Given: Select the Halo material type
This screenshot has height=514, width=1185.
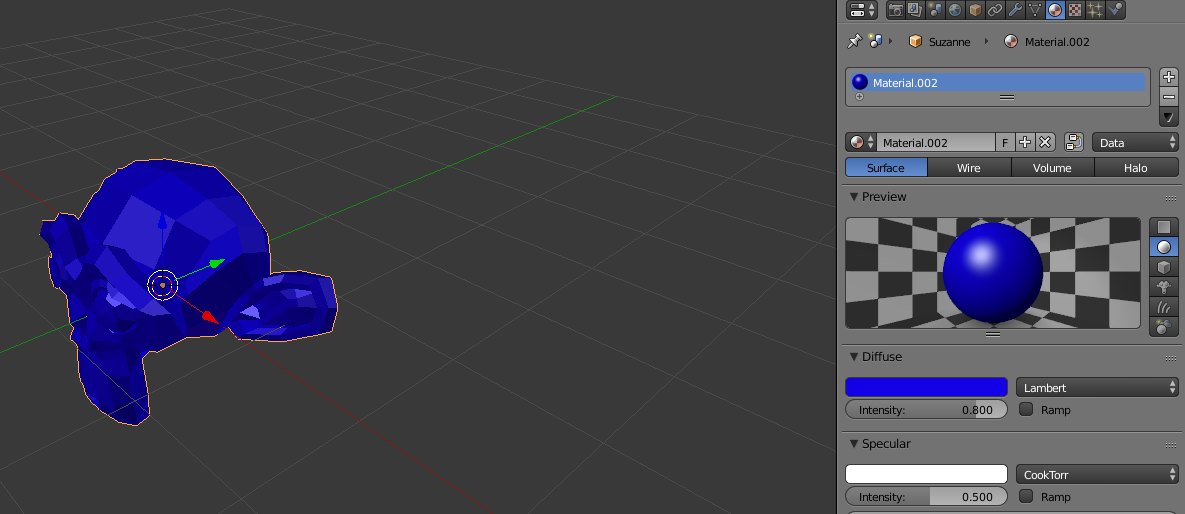Looking at the screenshot, I should [x=1137, y=168].
